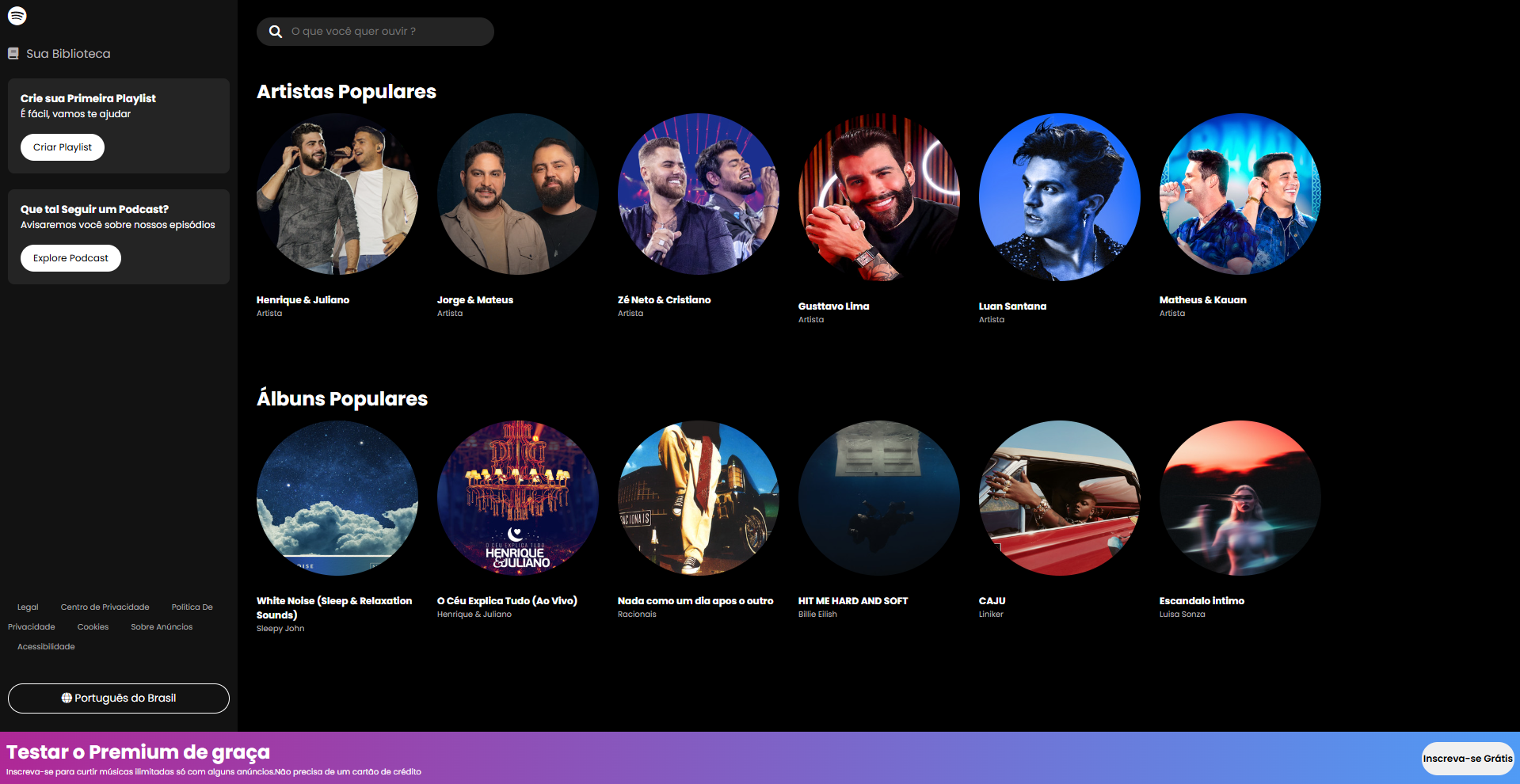Click the globe icon for language
The height and width of the screenshot is (784, 1520).
point(67,698)
